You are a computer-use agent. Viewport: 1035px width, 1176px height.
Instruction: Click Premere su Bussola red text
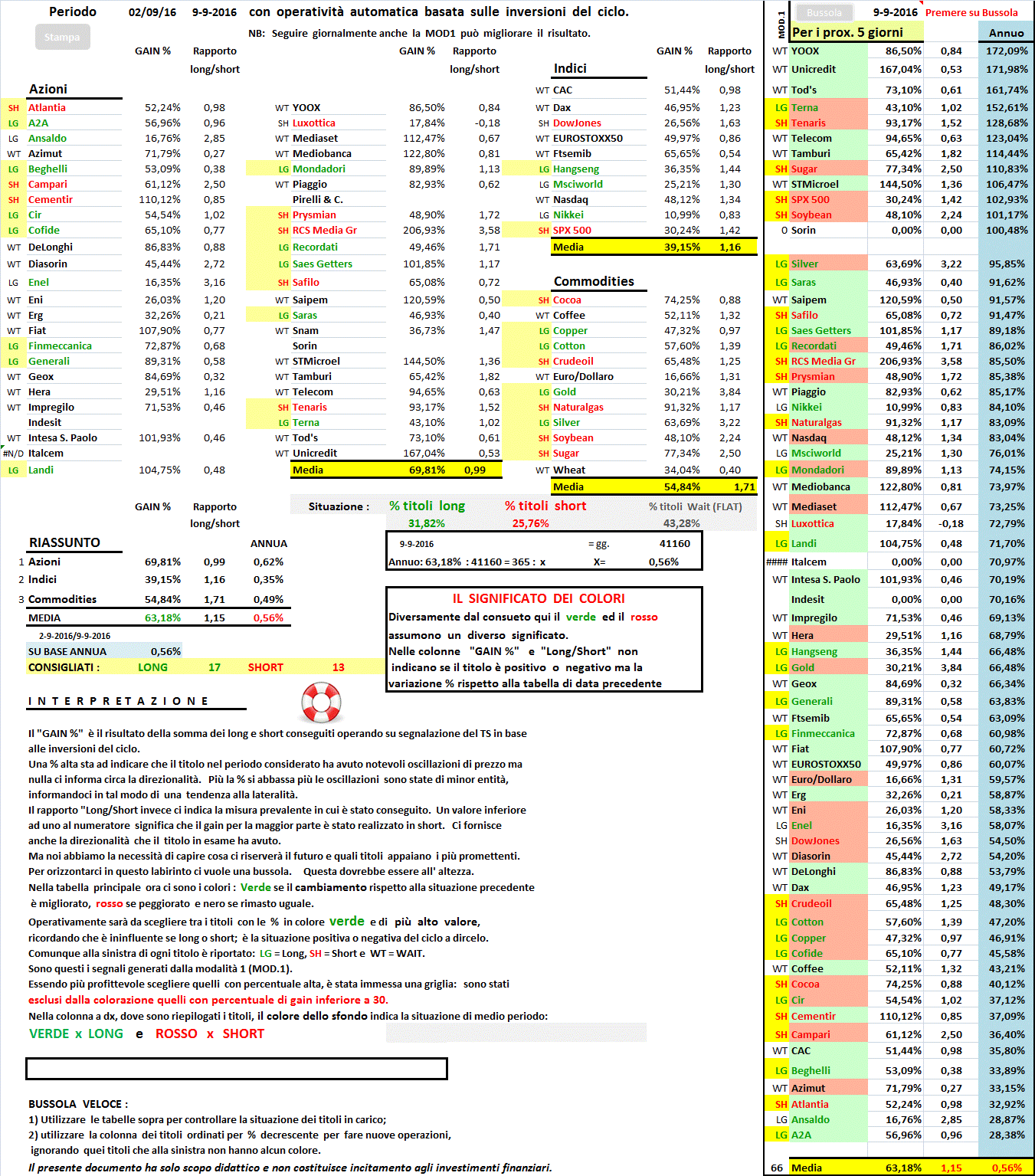click(971, 12)
